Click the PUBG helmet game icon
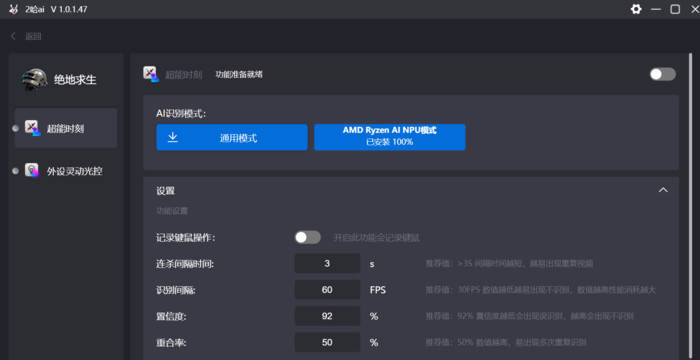Screen dimensions: 700x360 point(34,80)
